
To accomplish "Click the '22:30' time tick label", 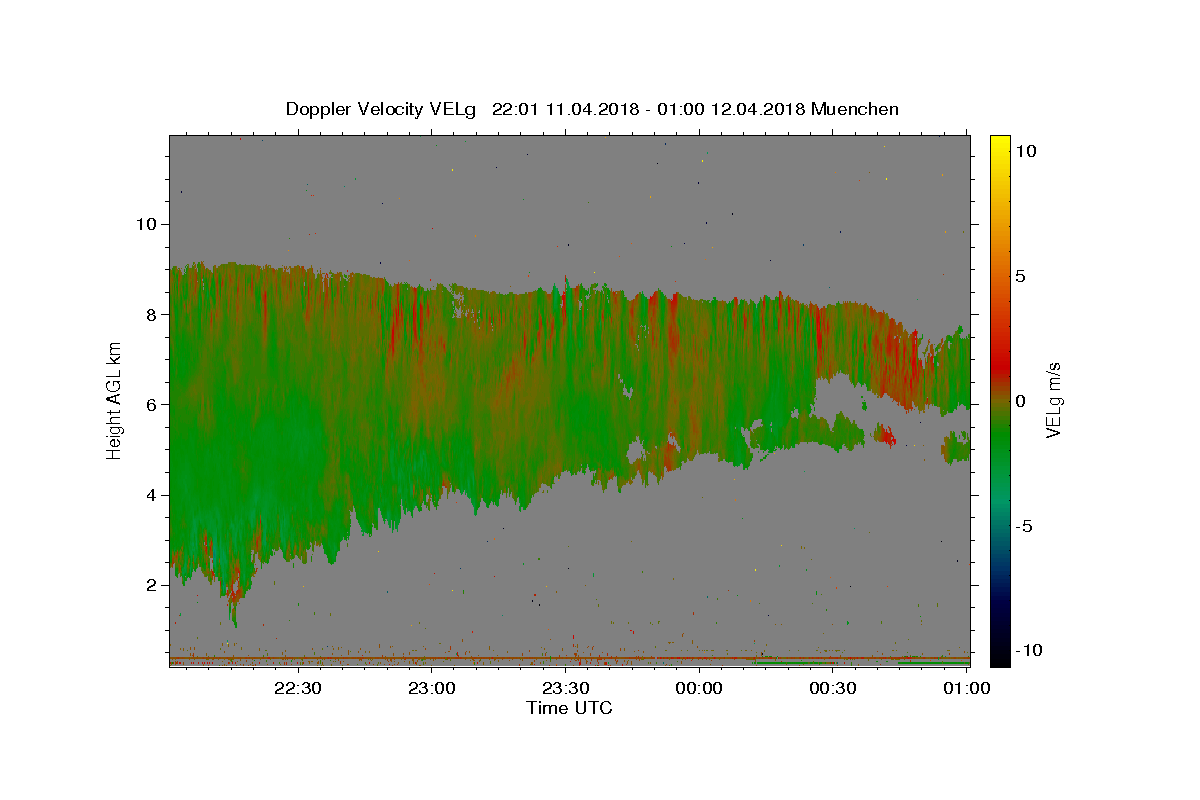I will 298,688.
